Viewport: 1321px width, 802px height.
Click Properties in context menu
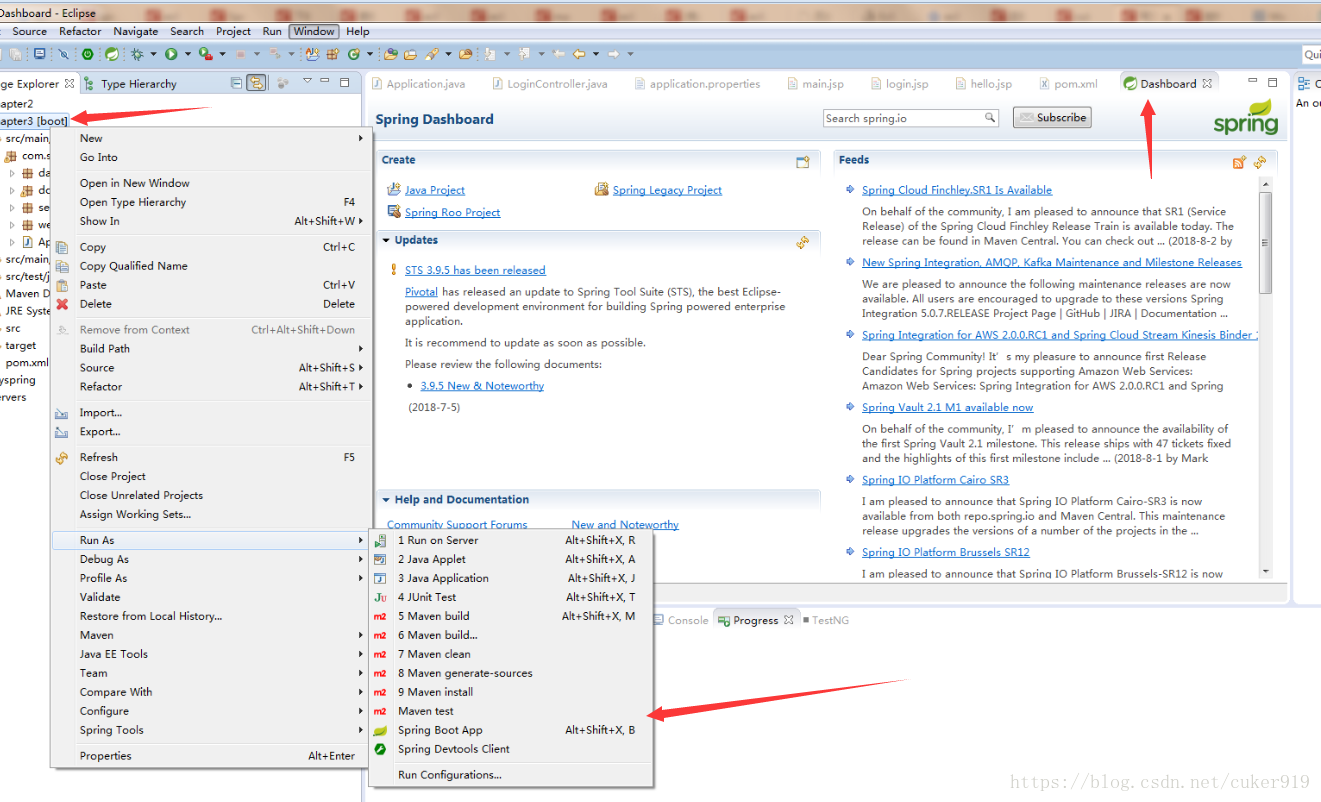210,756
